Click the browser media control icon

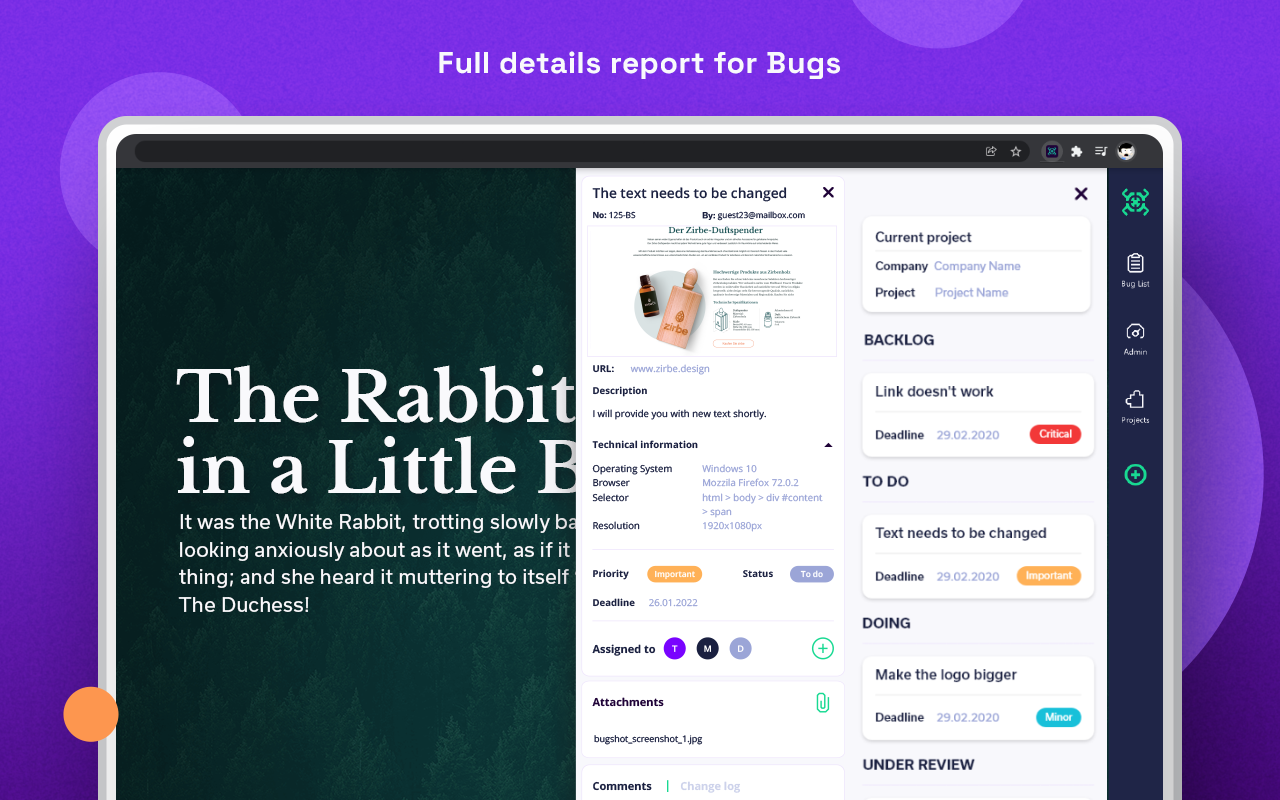pos(1101,152)
